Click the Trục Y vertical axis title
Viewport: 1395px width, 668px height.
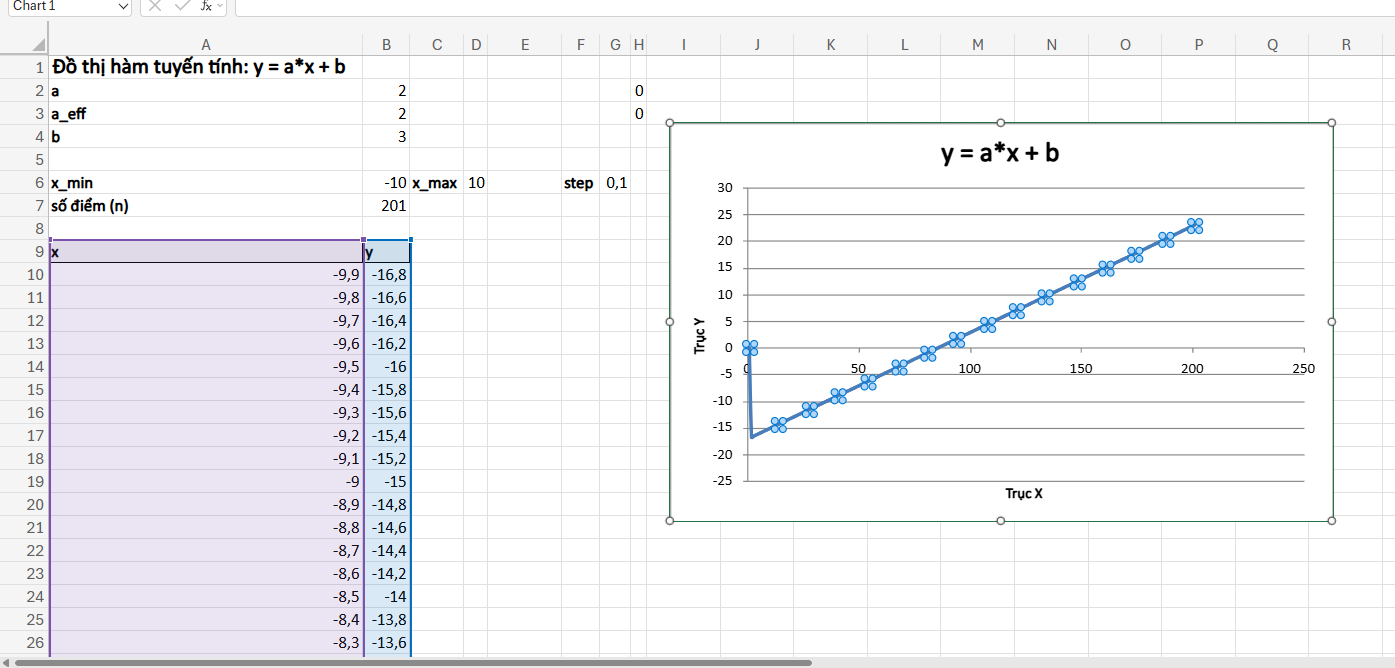pyautogui.click(x=700, y=335)
